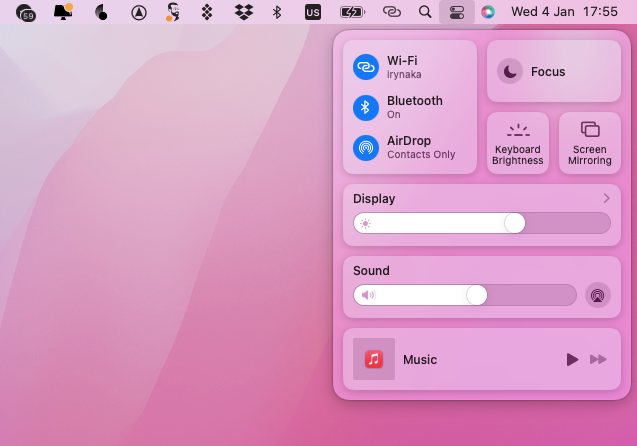Click the battery status icon
This screenshot has width=637, height=446.
[352, 12]
